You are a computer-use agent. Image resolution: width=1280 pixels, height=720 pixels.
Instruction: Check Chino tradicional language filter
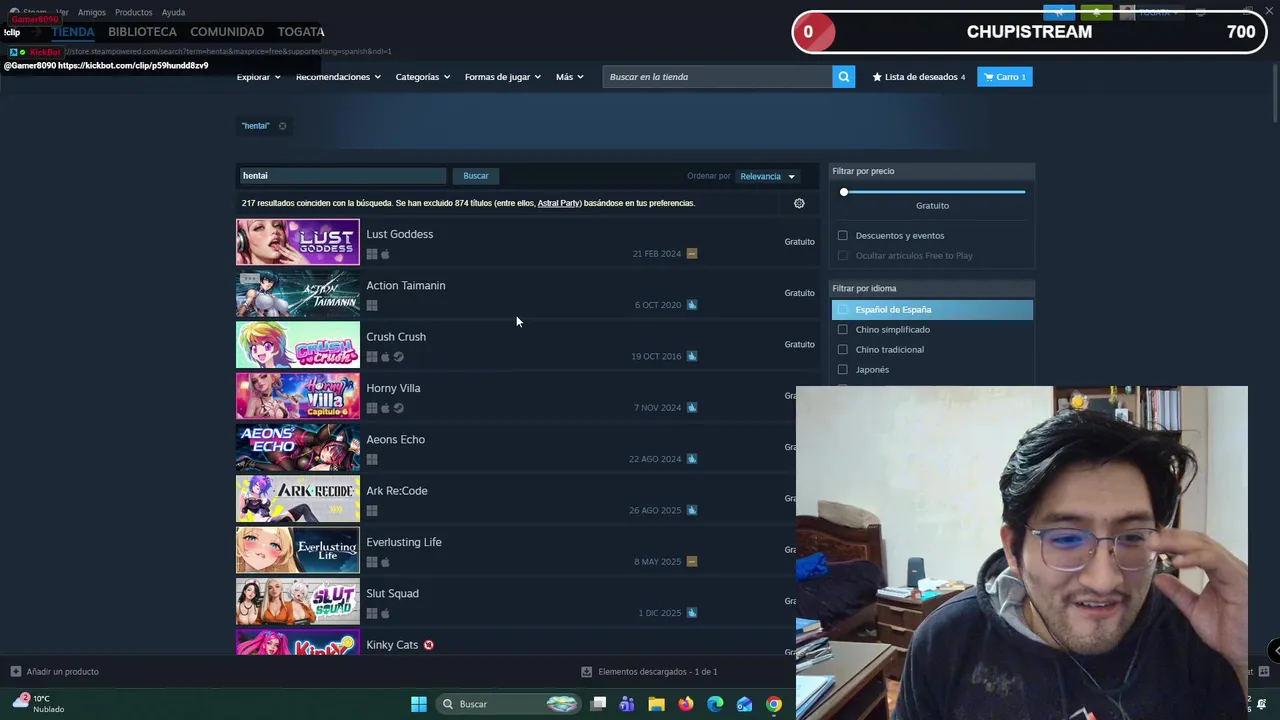(x=843, y=350)
